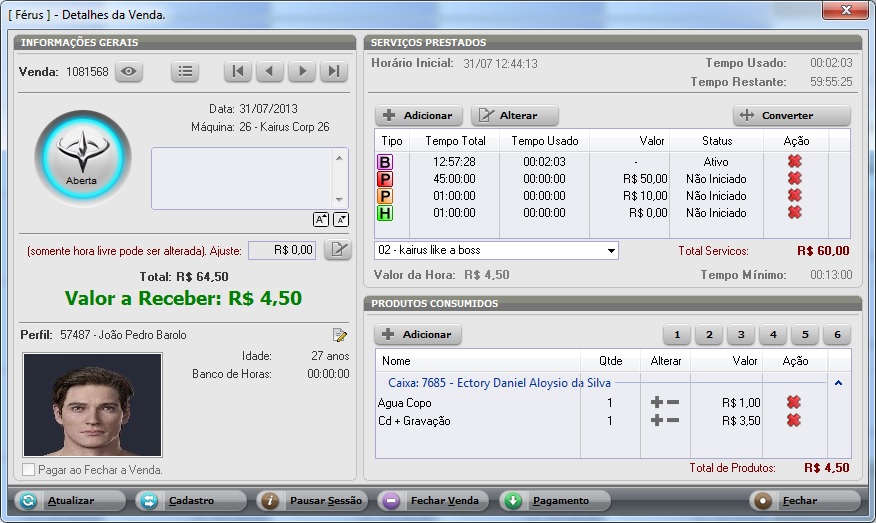Viewport: 876px width, 523px height.
Task: Click the green H type icon
Action: (385, 213)
